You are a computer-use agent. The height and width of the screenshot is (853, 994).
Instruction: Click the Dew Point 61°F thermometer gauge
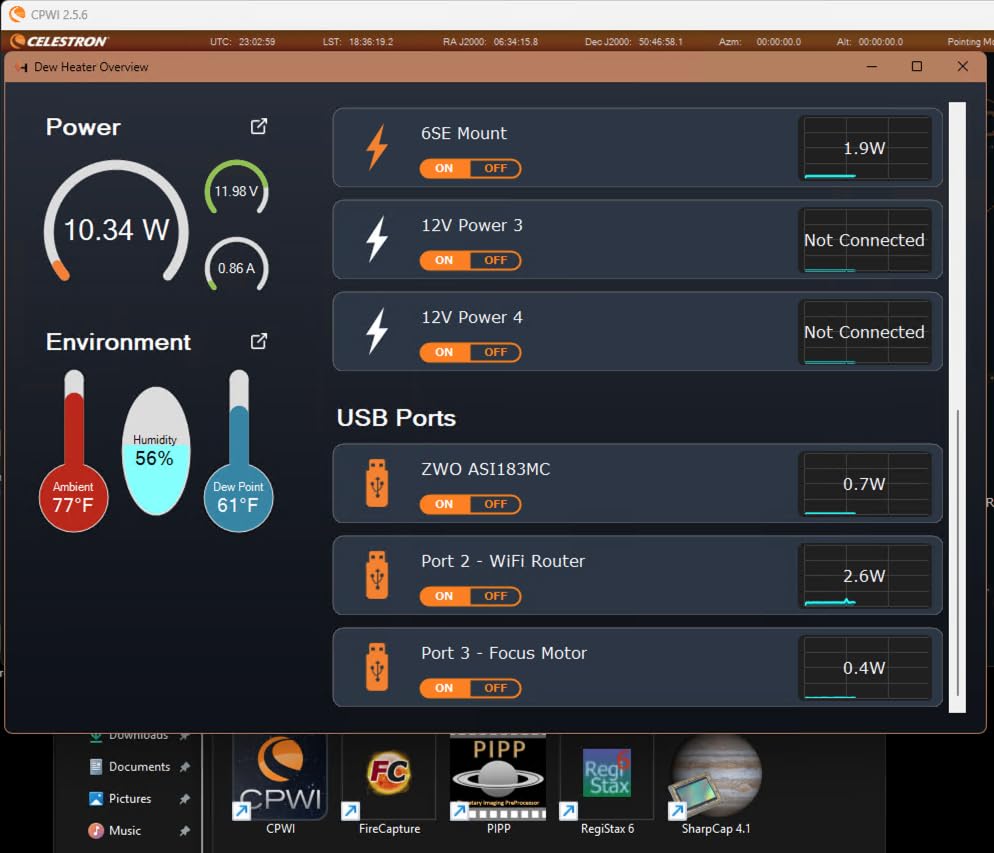pyautogui.click(x=238, y=451)
